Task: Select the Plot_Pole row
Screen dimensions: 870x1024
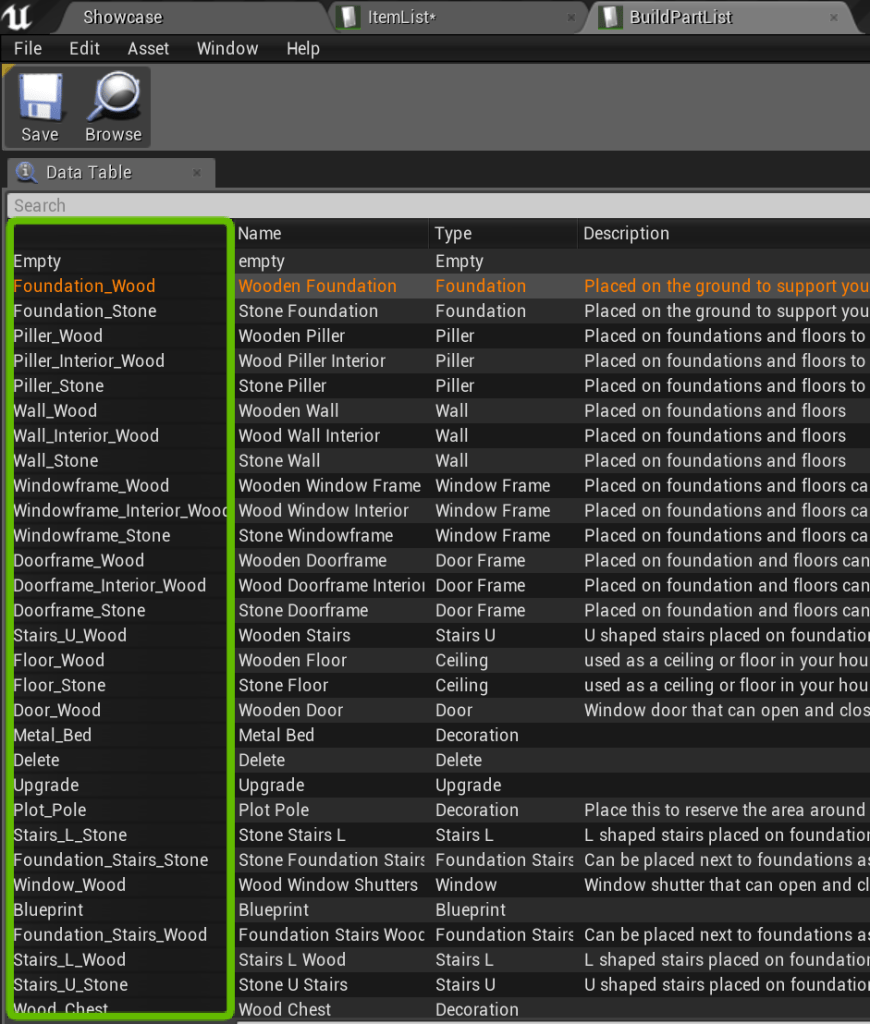Action: click(x=50, y=810)
